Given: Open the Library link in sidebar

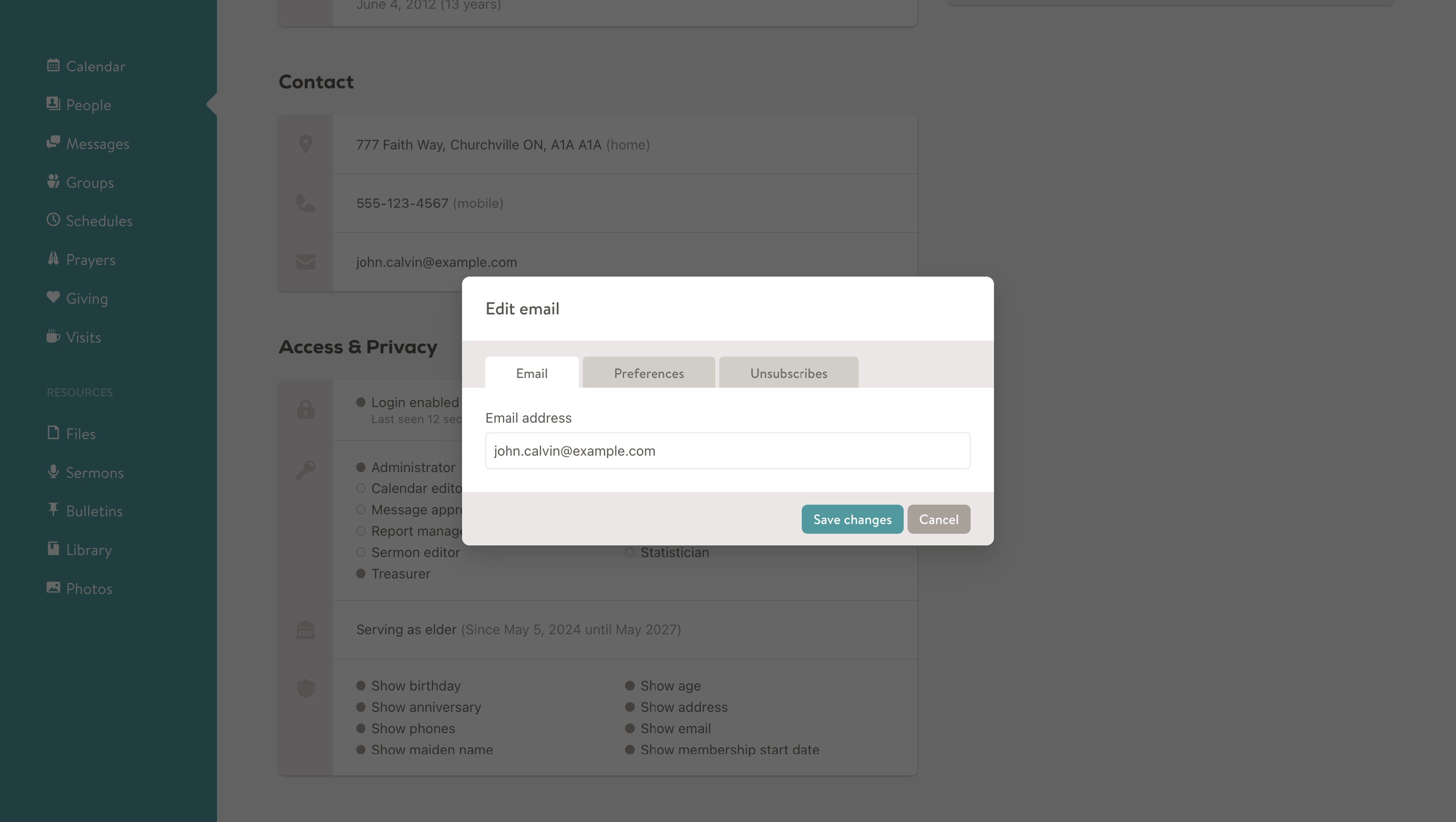Looking at the screenshot, I should [89, 550].
